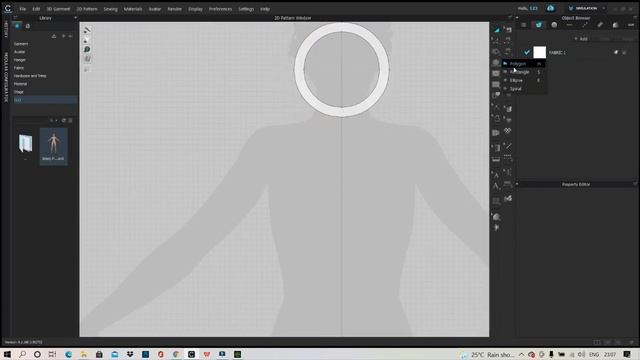Open the Scene list tab in Object Browser
This screenshot has height=360, width=640.
tap(524, 25)
